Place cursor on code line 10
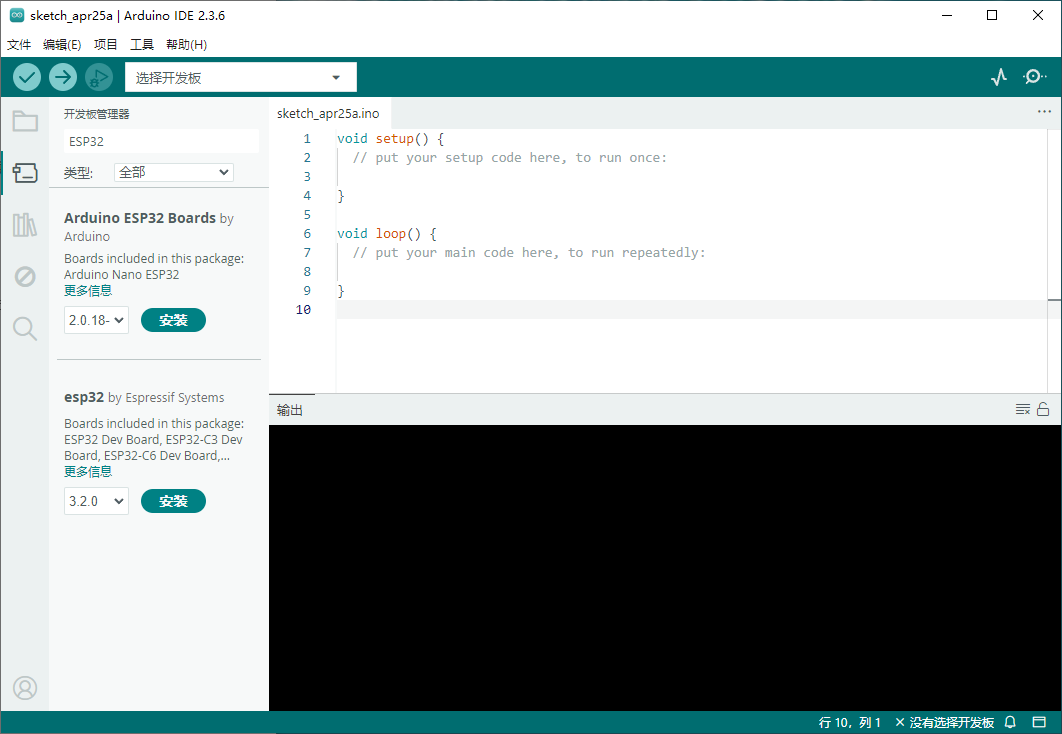This screenshot has height=734, width=1062. tap(691, 309)
